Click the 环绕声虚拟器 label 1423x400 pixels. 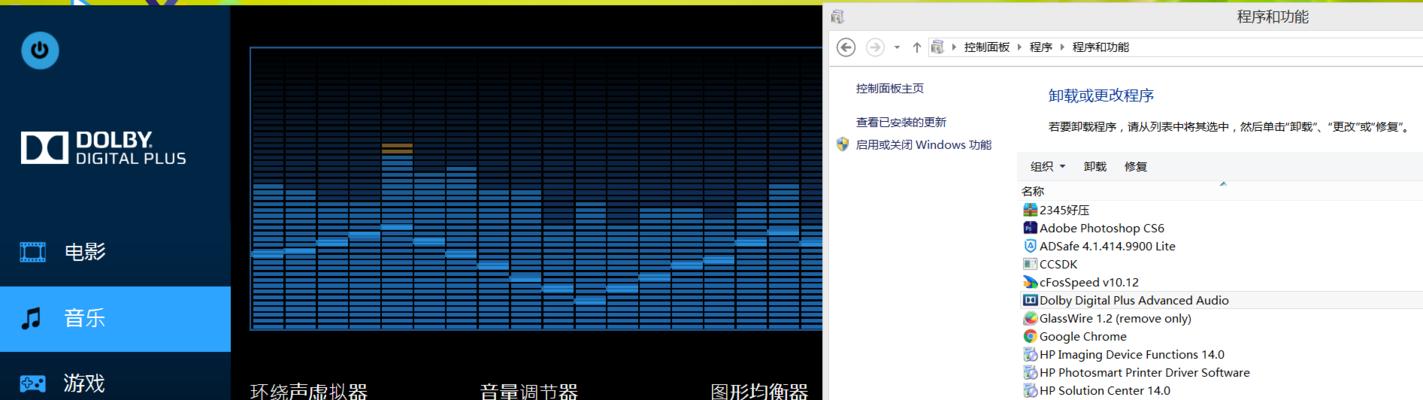pos(309,391)
